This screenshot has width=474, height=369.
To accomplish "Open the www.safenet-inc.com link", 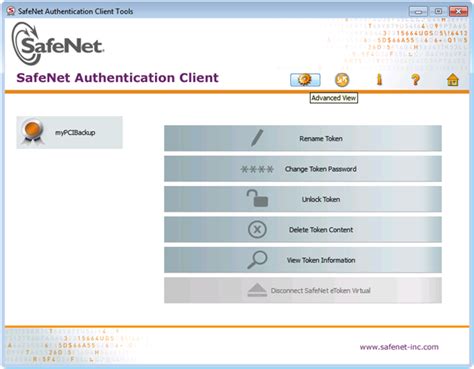I will point(399,347).
